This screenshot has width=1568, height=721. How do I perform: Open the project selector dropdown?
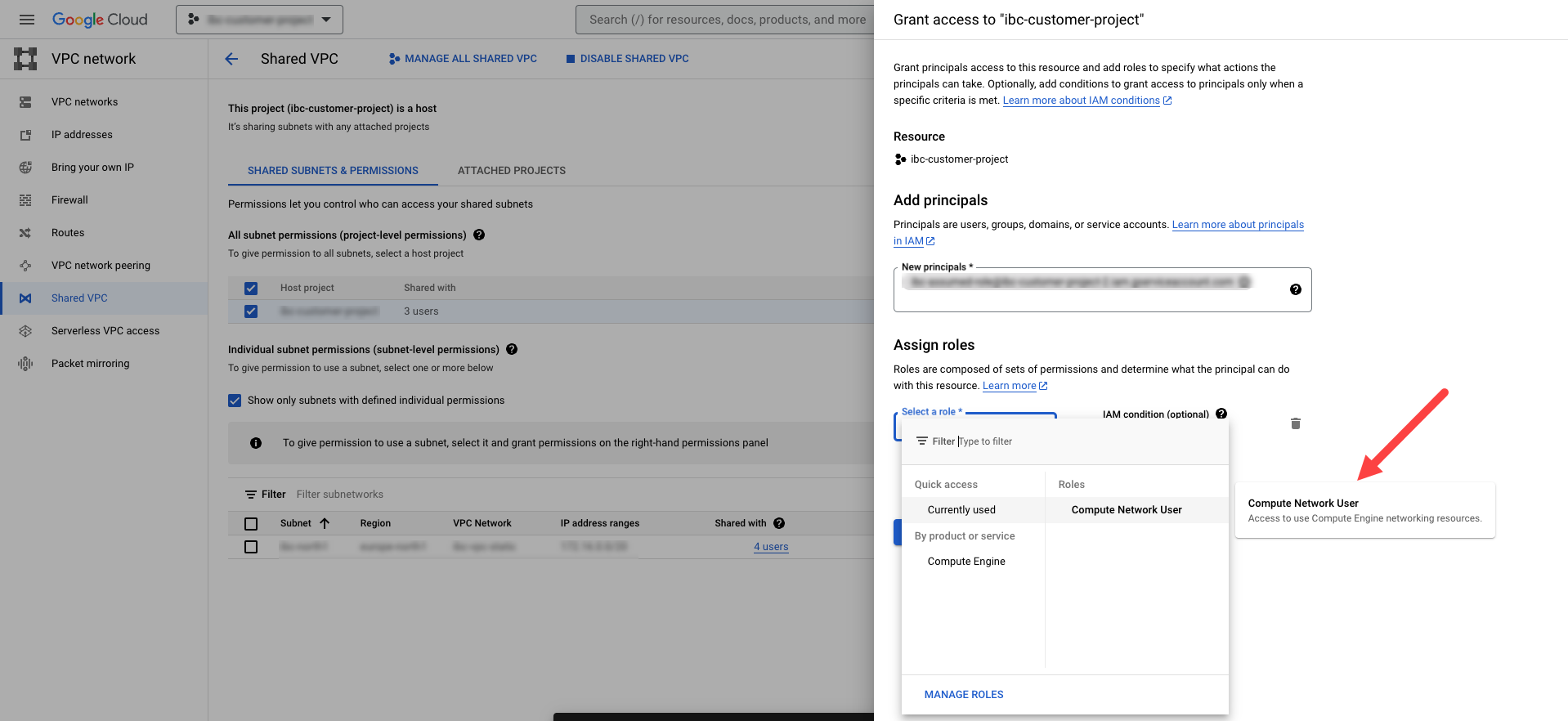pyautogui.click(x=259, y=20)
